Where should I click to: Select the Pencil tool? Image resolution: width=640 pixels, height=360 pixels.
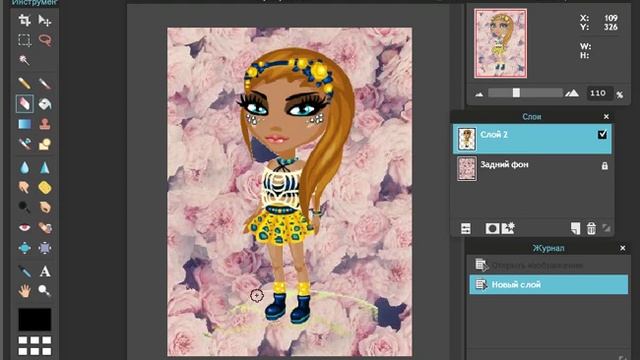click(24, 84)
